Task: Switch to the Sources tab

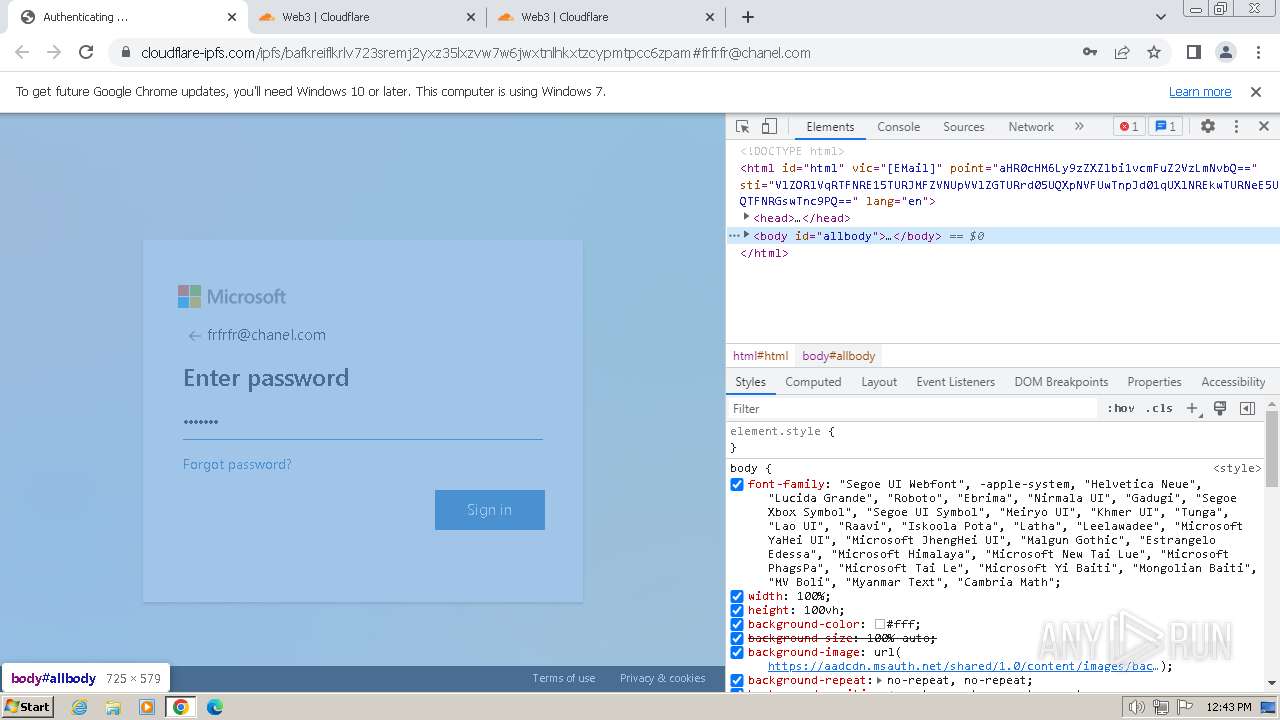Action: click(x=964, y=127)
